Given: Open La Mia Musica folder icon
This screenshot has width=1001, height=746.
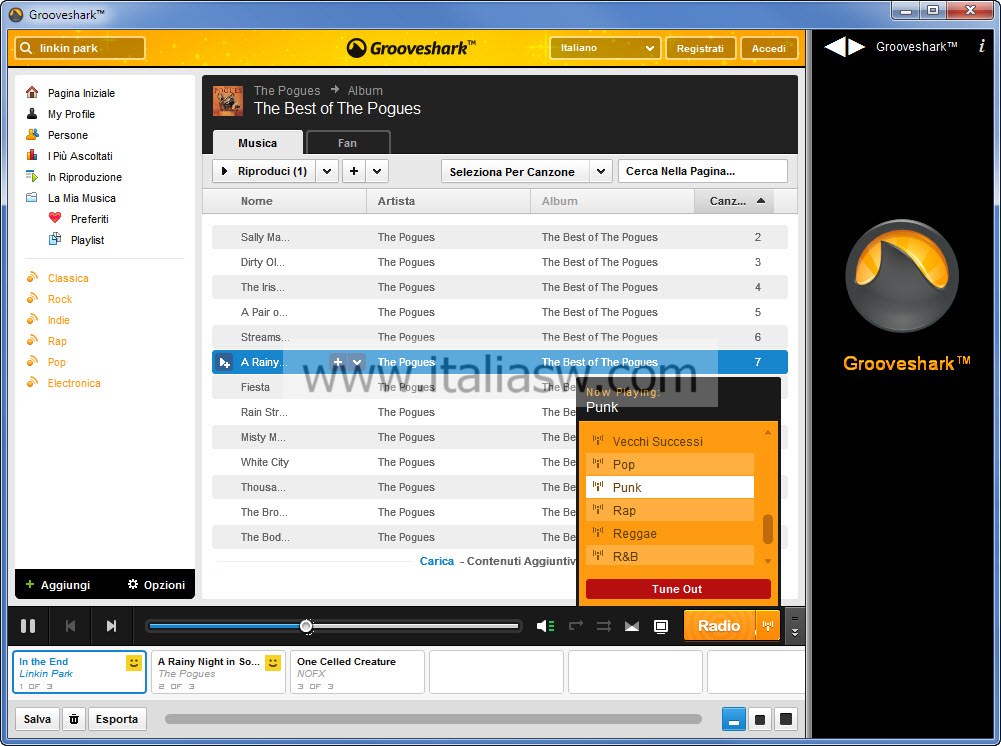Looking at the screenshot, I should click(x=32, y=197).
